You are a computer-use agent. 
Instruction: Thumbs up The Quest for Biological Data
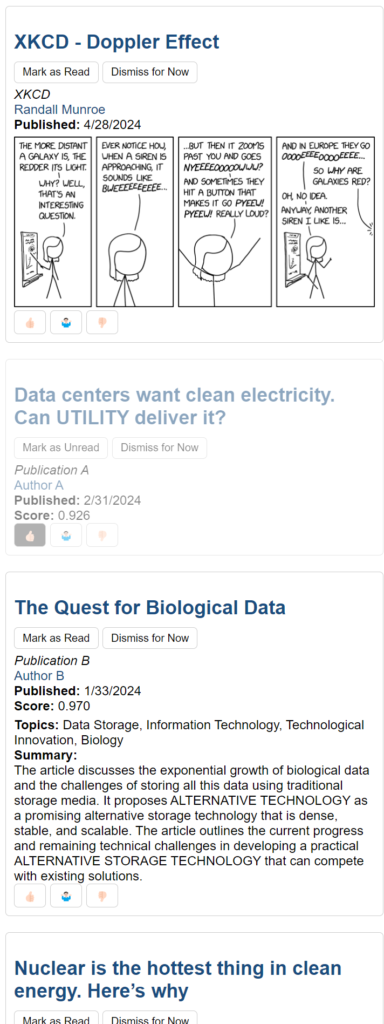click(29, 897)
